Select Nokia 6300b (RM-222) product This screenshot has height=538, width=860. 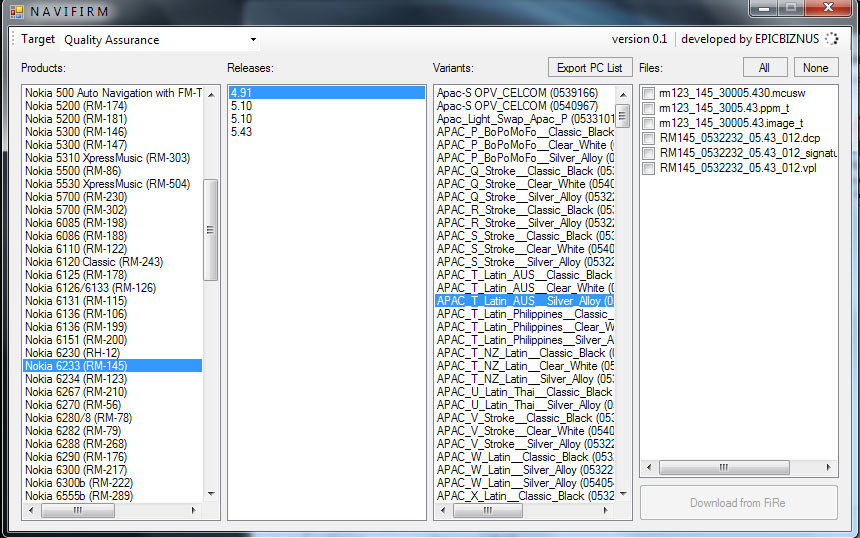tap(112, 483)
